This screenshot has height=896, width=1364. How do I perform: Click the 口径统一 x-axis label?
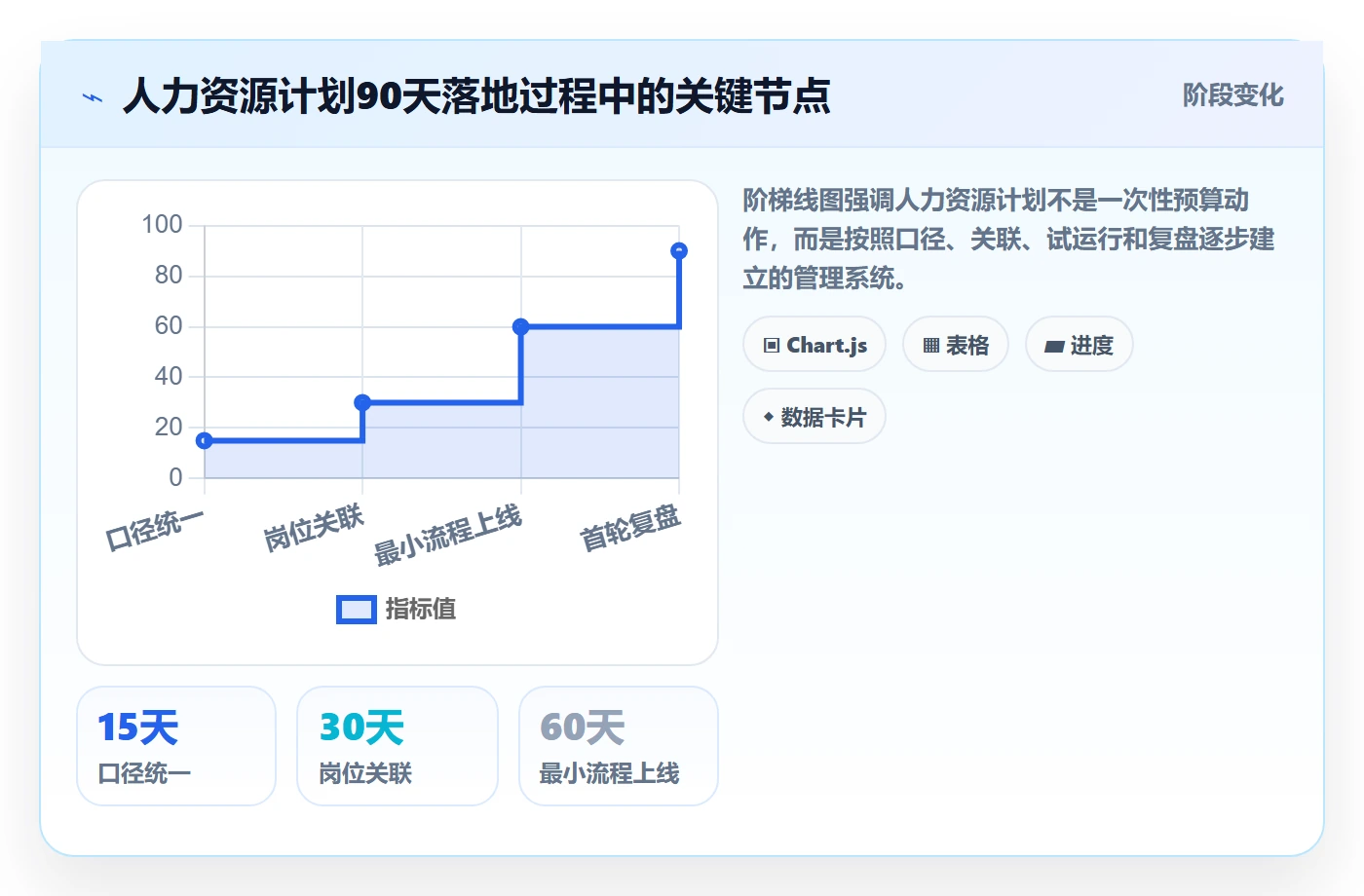(155, 531)
